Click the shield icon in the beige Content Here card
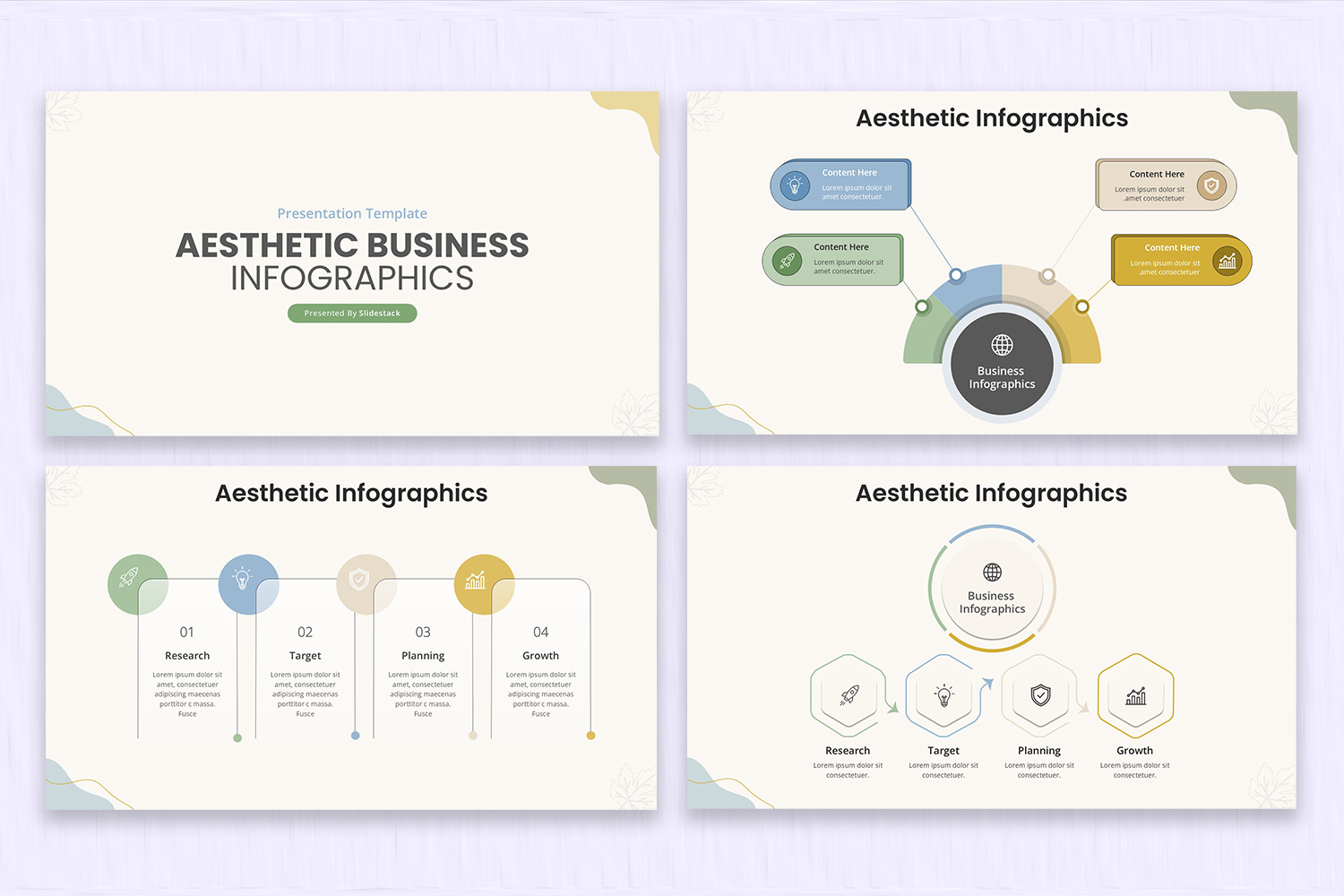This screenshot has height=896, width=1344. (1212, 185)
